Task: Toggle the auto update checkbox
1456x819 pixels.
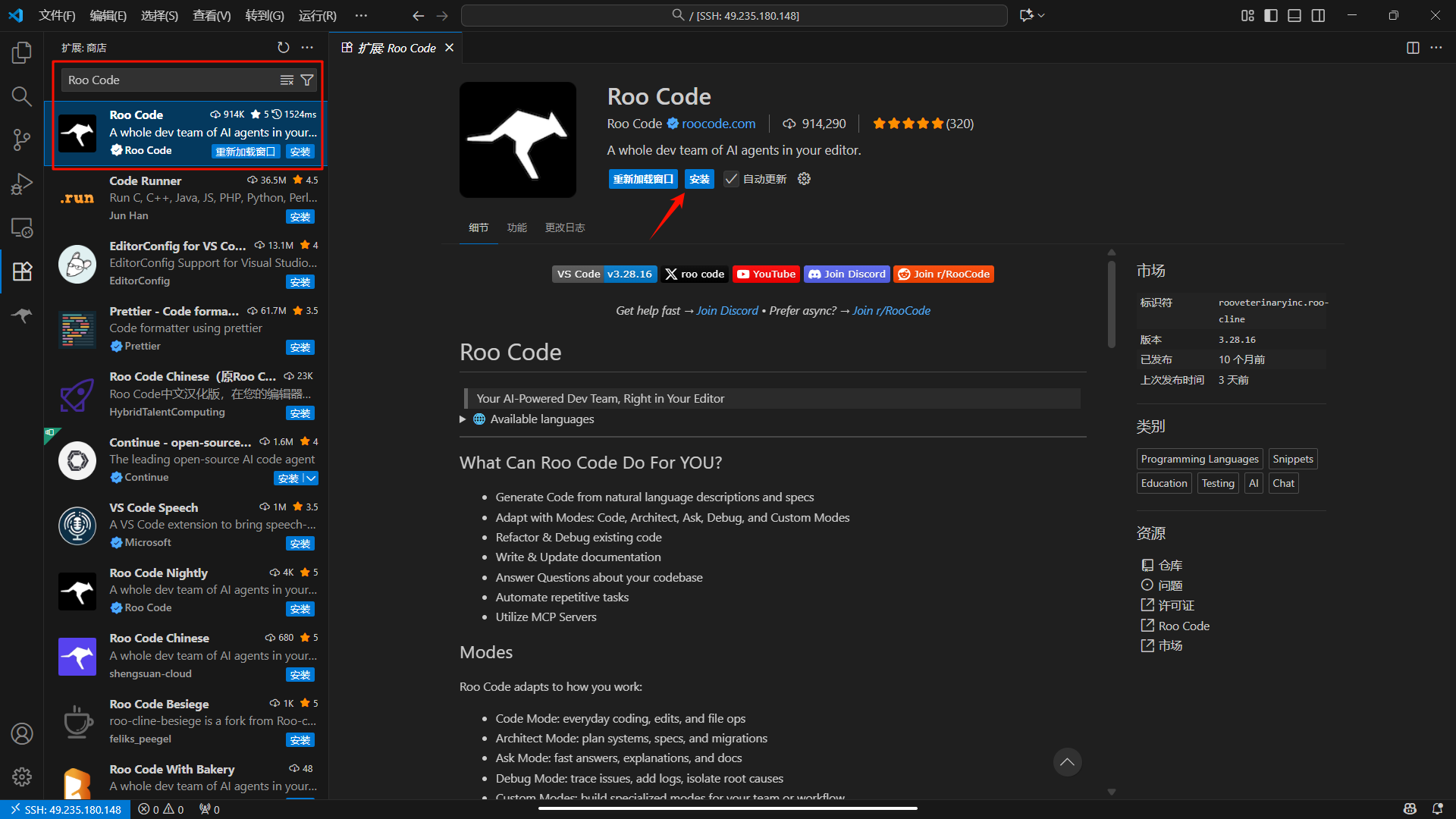Action: 731,179
